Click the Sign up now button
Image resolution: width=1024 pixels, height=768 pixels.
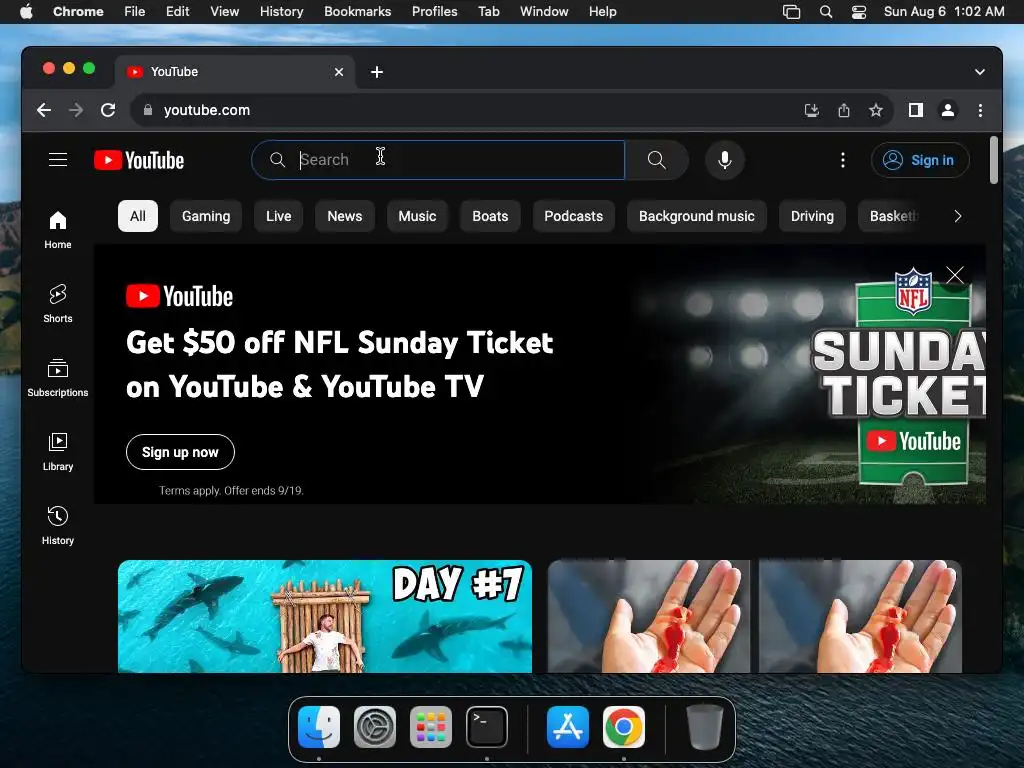[180, 452]
